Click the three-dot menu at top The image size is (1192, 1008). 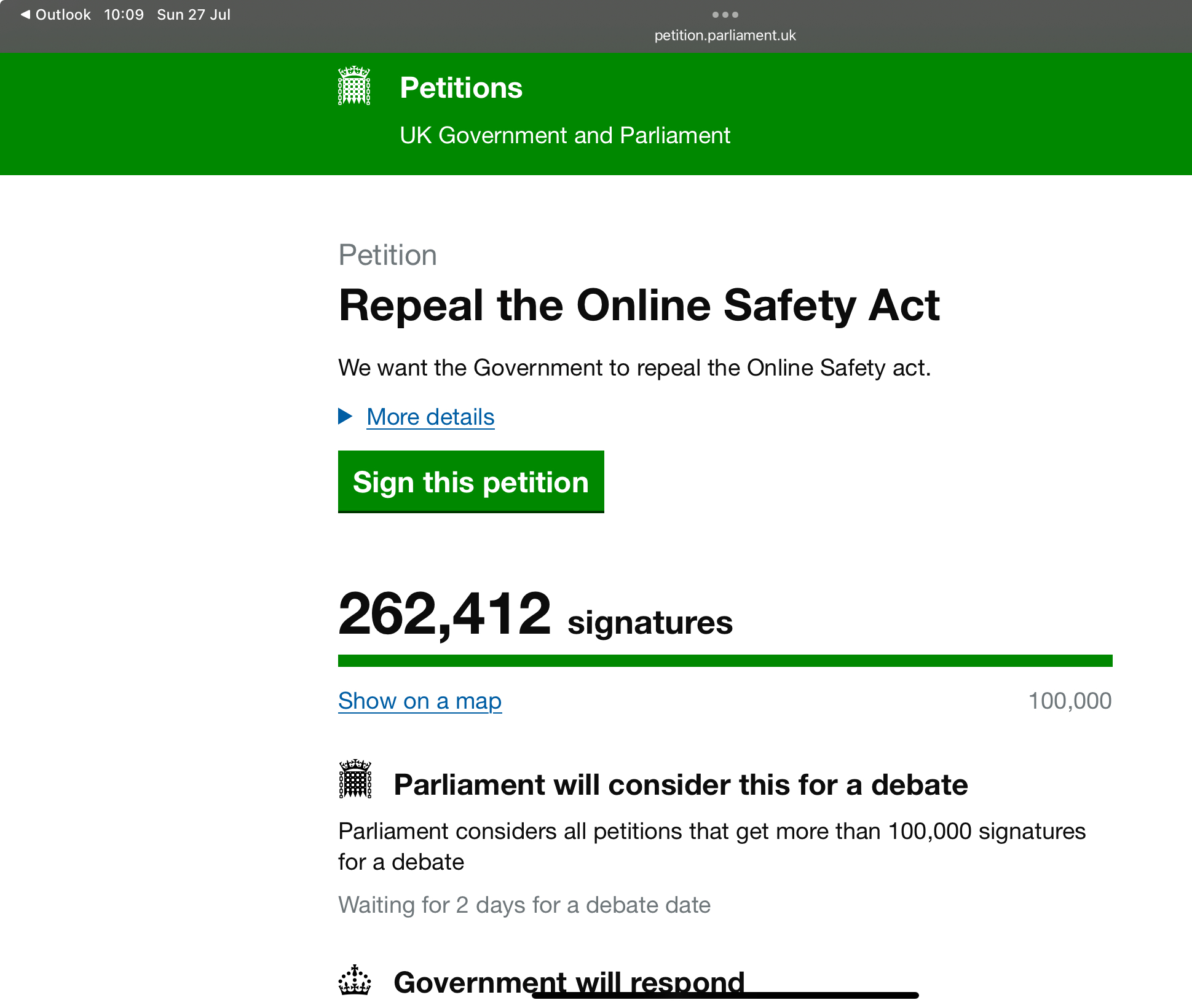coord(725,15)
